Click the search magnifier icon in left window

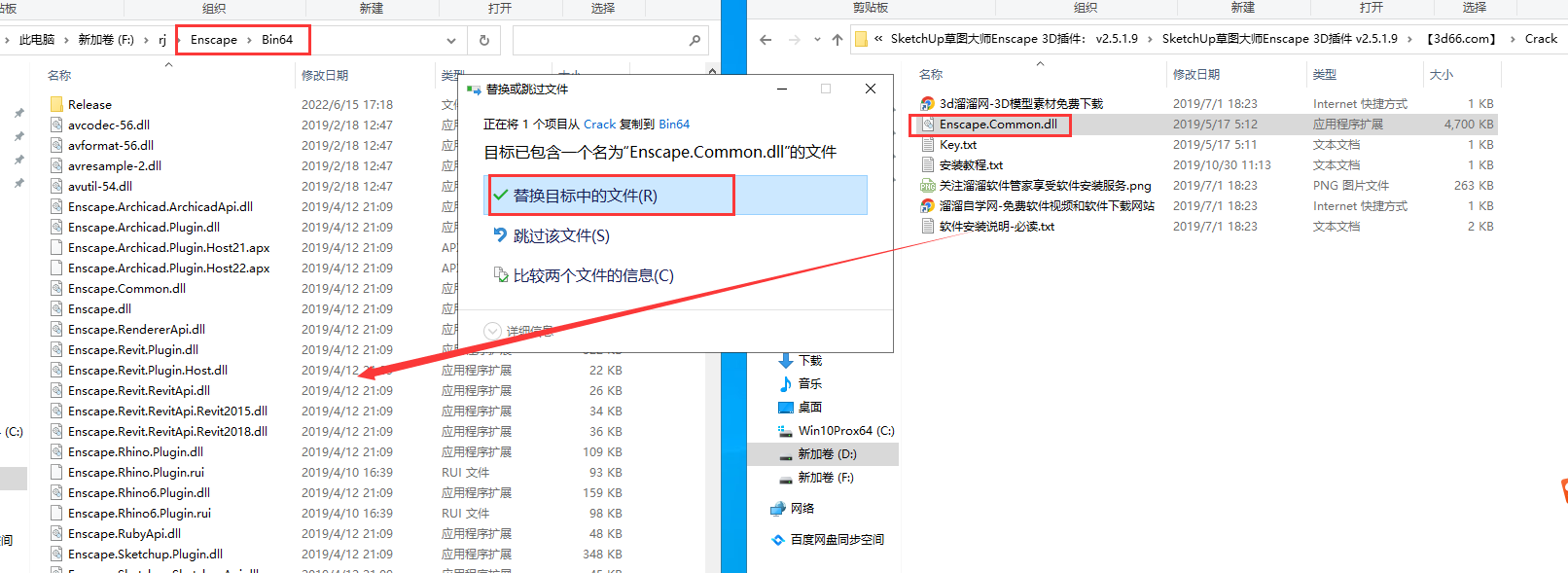pyautogui.click(x=695, y=40)
